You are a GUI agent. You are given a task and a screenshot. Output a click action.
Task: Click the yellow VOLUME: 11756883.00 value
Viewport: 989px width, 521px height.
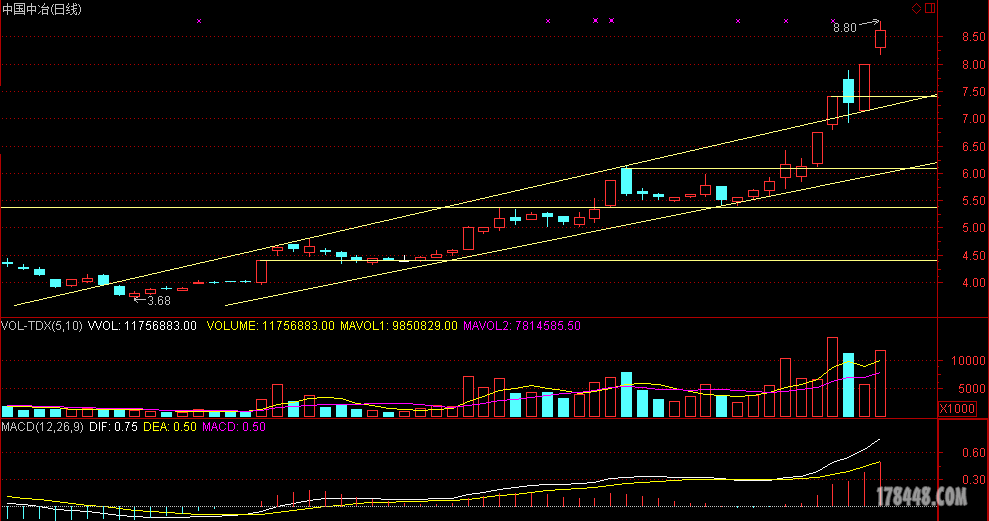coord(271,326)
